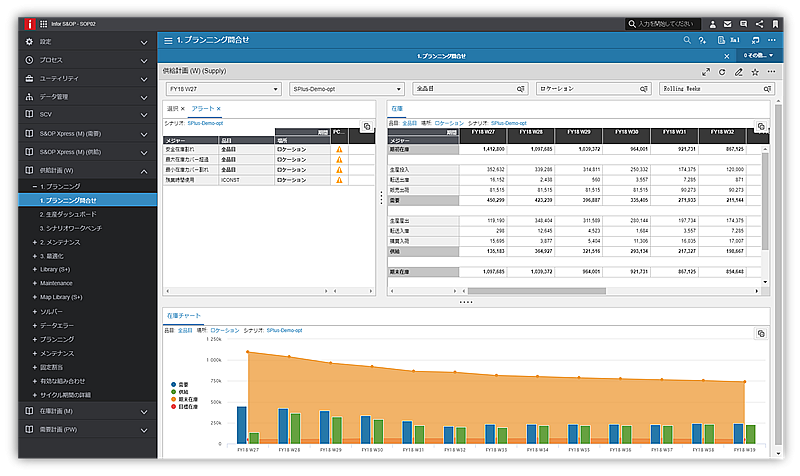Click the warning icon in the ICONST row

pos(339,180)
